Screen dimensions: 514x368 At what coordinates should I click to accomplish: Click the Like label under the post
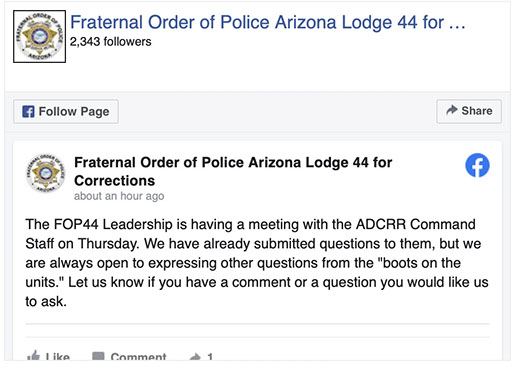(58, 357)
